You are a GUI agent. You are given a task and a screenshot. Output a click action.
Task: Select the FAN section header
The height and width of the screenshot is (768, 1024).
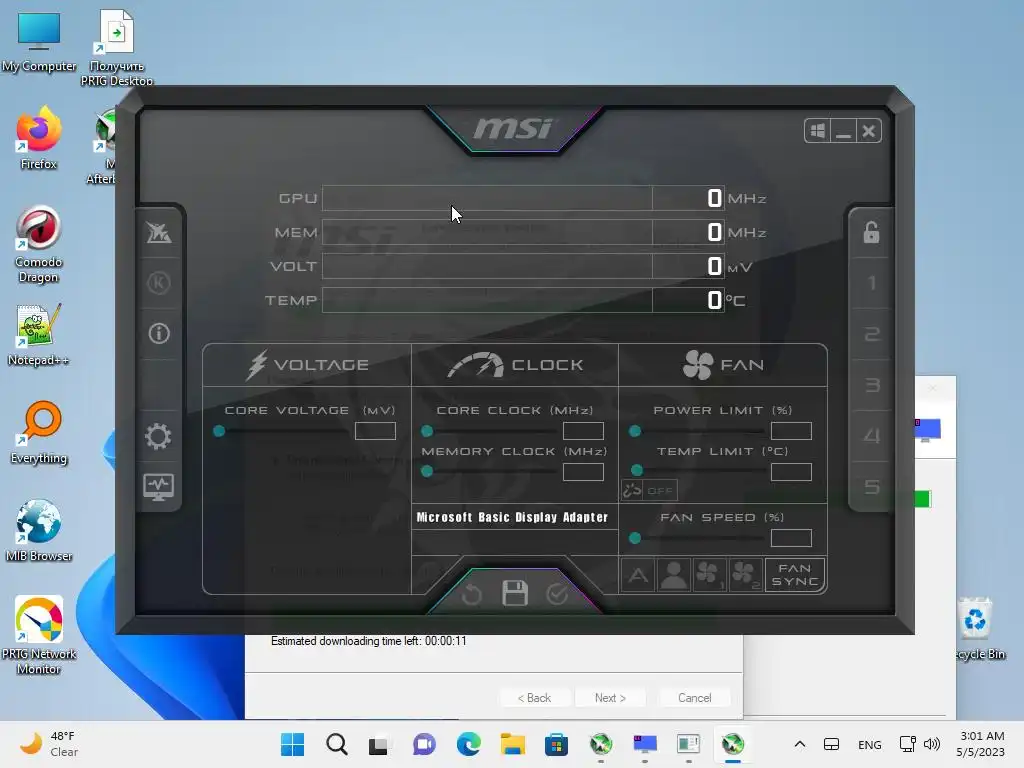click(x=723, y=365)
